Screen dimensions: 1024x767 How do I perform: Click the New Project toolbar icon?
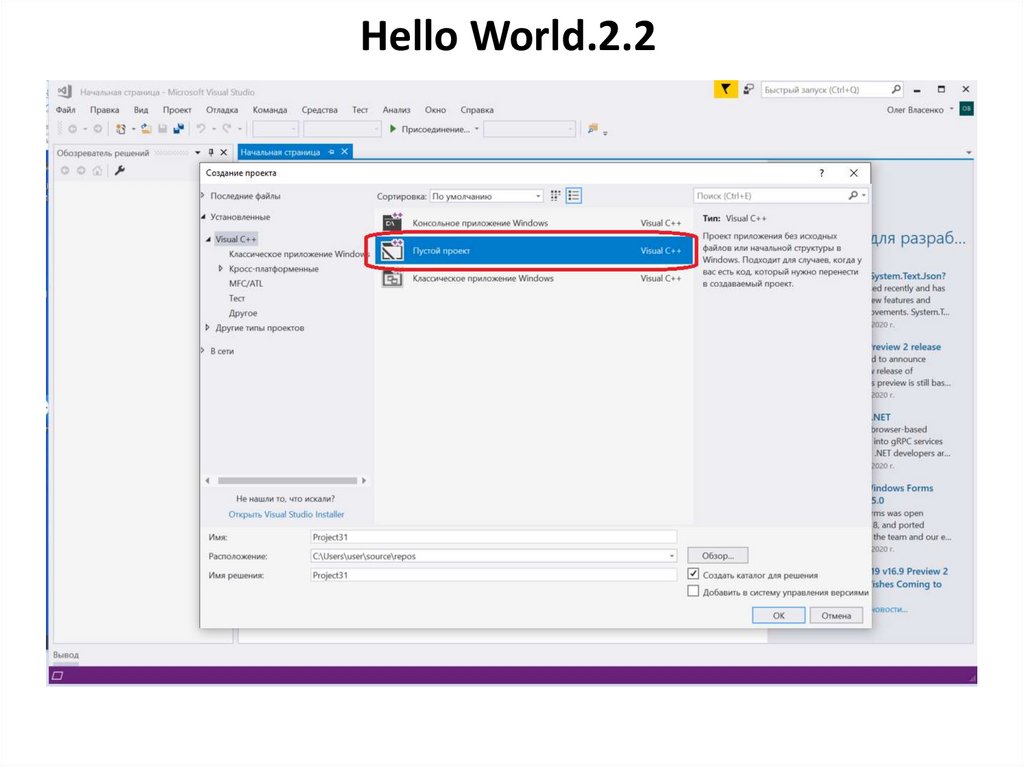(121, 129)
